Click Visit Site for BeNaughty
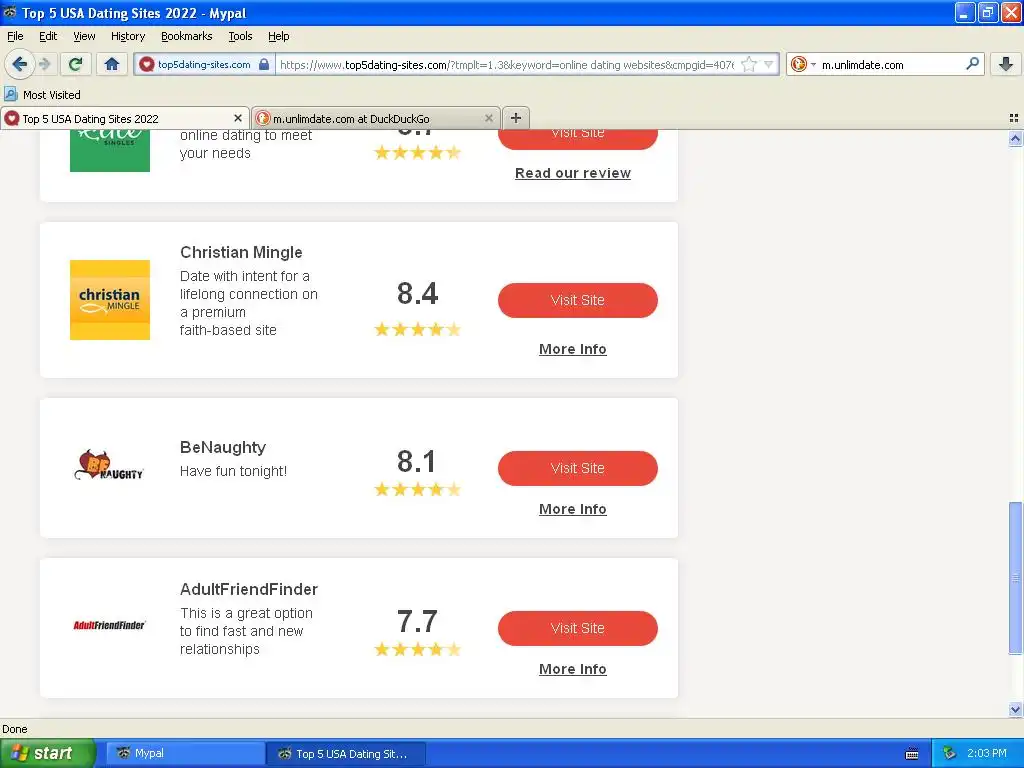Viewport: 1024px width, 768px height. click(577, 468)
